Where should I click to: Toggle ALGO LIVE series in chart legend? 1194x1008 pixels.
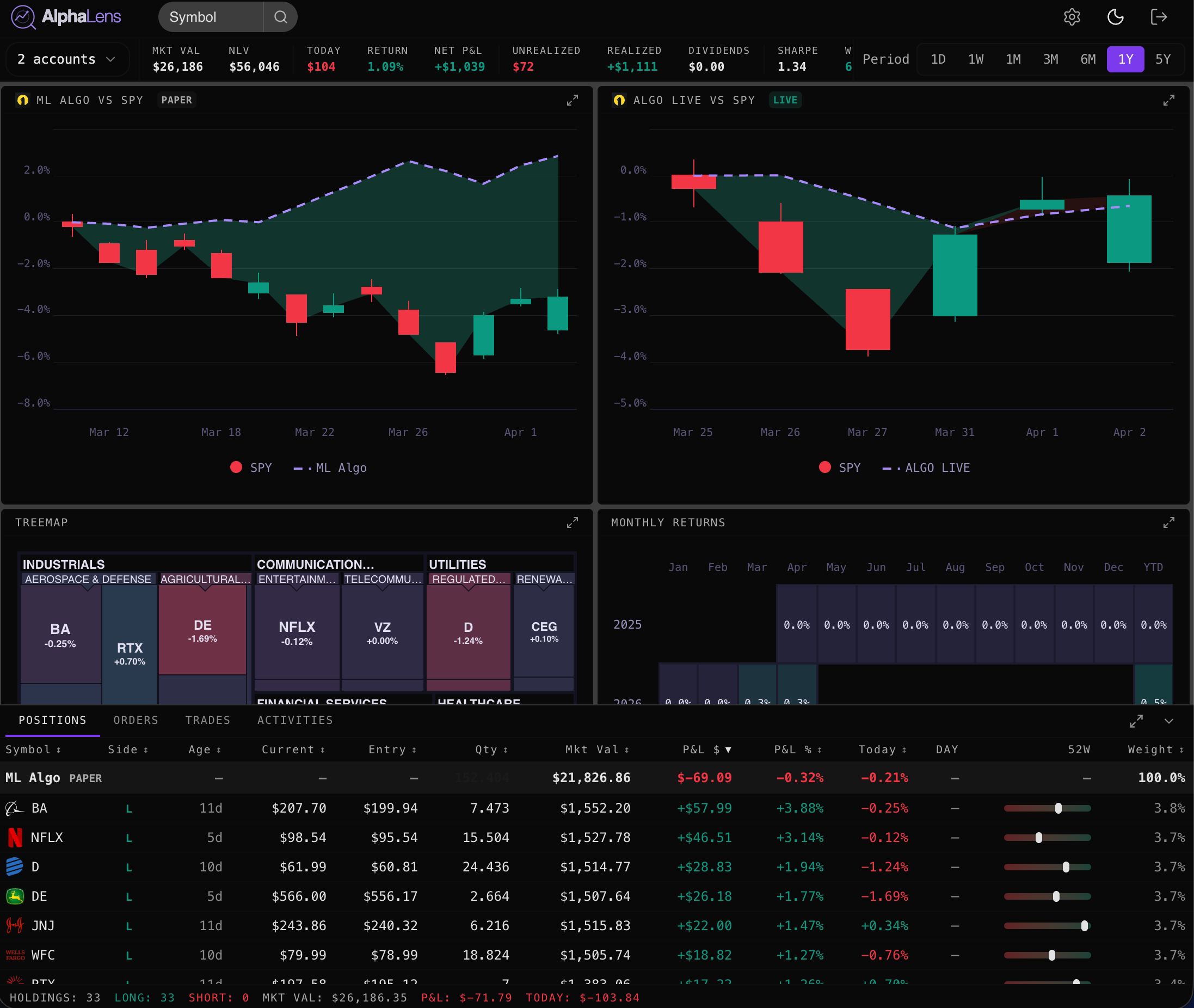[926, 468]
